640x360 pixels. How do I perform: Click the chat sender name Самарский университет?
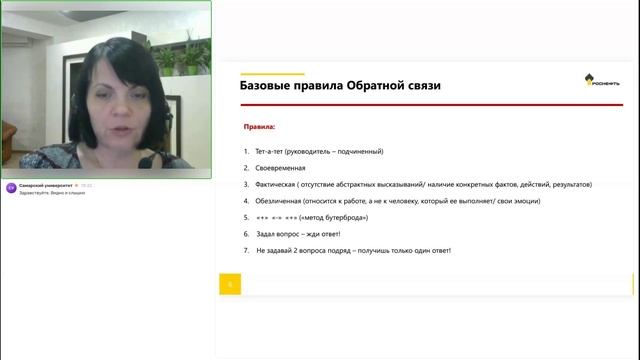[46, 185]
